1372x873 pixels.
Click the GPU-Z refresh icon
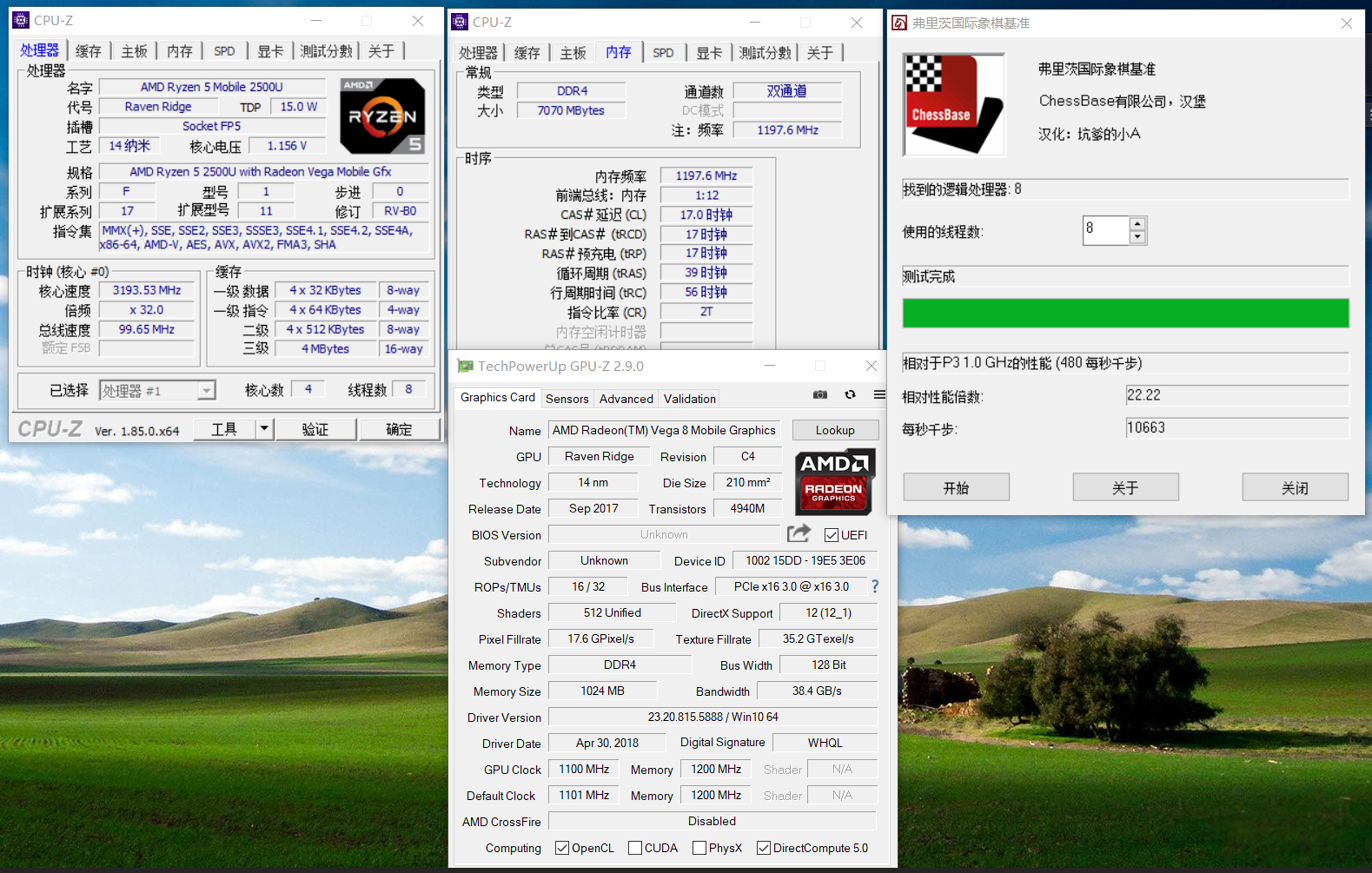[x=850, y=394]
